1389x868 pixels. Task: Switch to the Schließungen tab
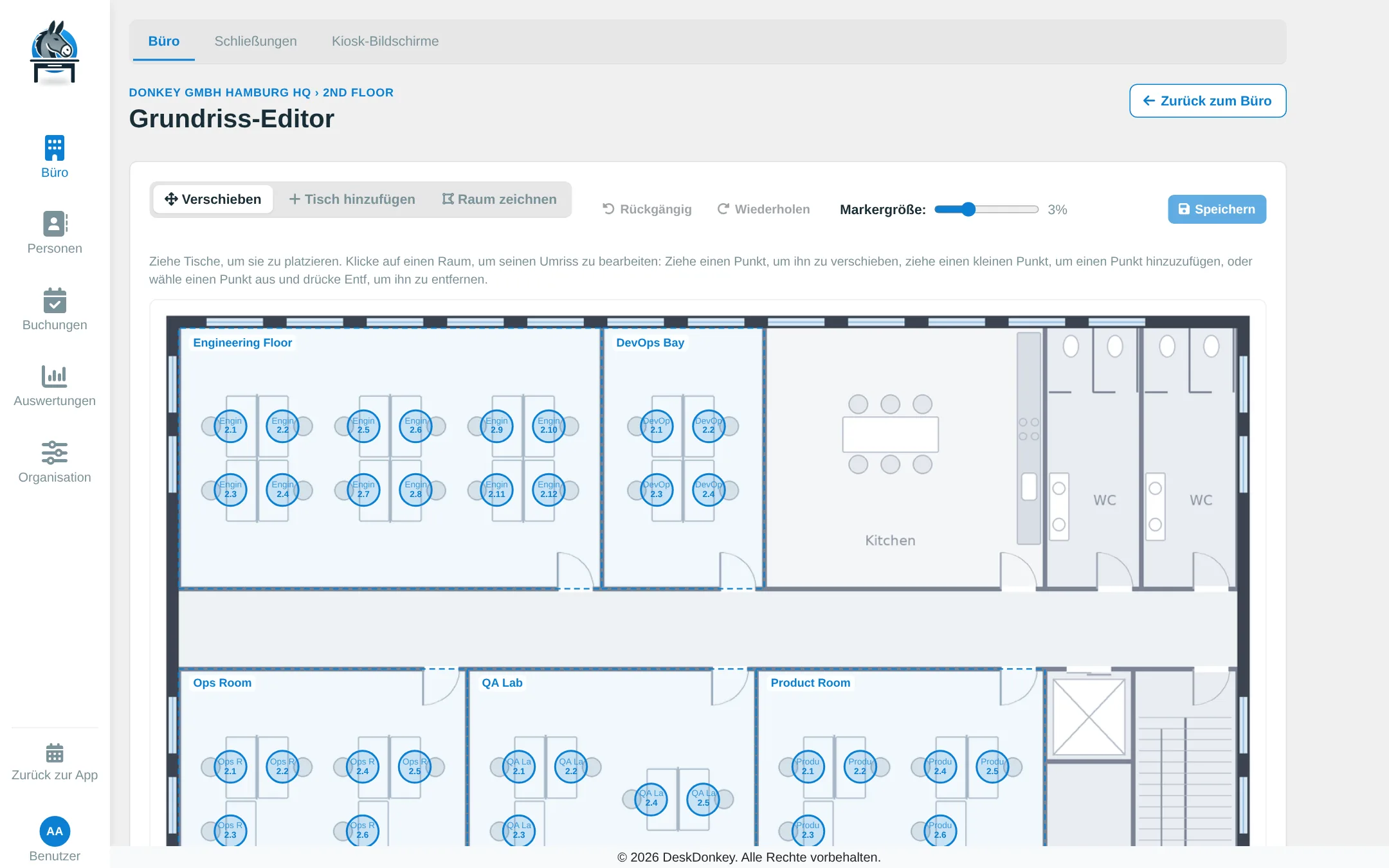tap(256, 41)
